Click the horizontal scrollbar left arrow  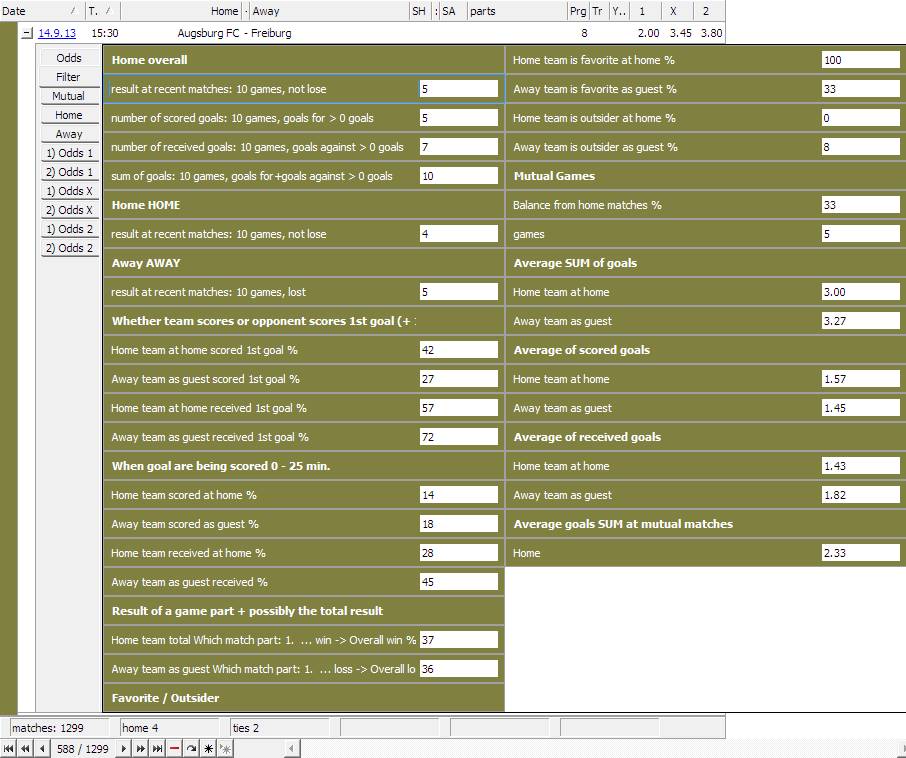coord(292,749)
